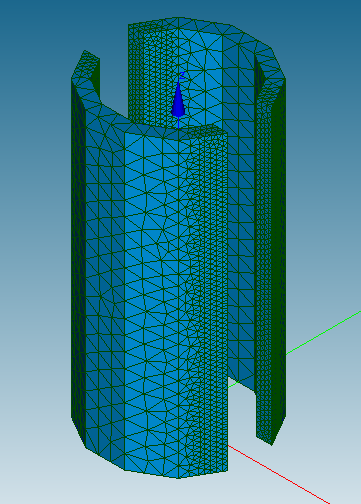Select the Z axis label

click(182, 76)
